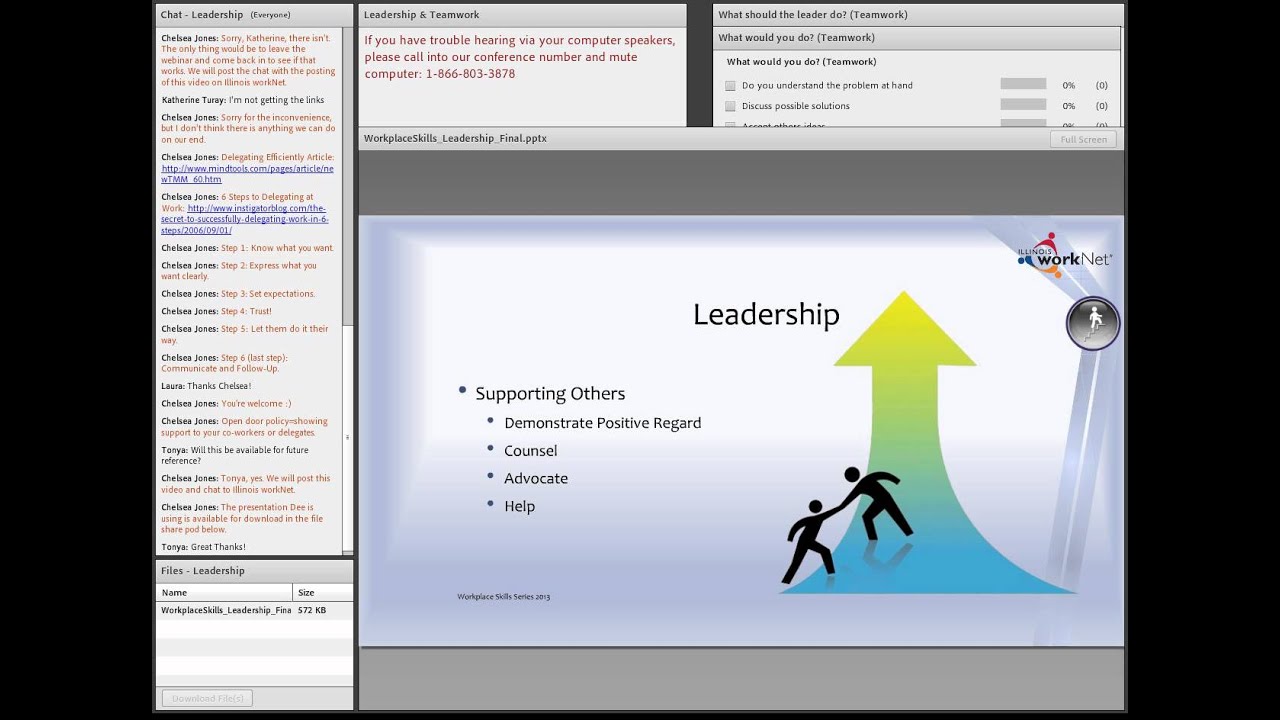This screenshot has width=1280, height=720.
Task: Click the 'Leadership & Teamwork' notes pod title
Action: [421, 15]
